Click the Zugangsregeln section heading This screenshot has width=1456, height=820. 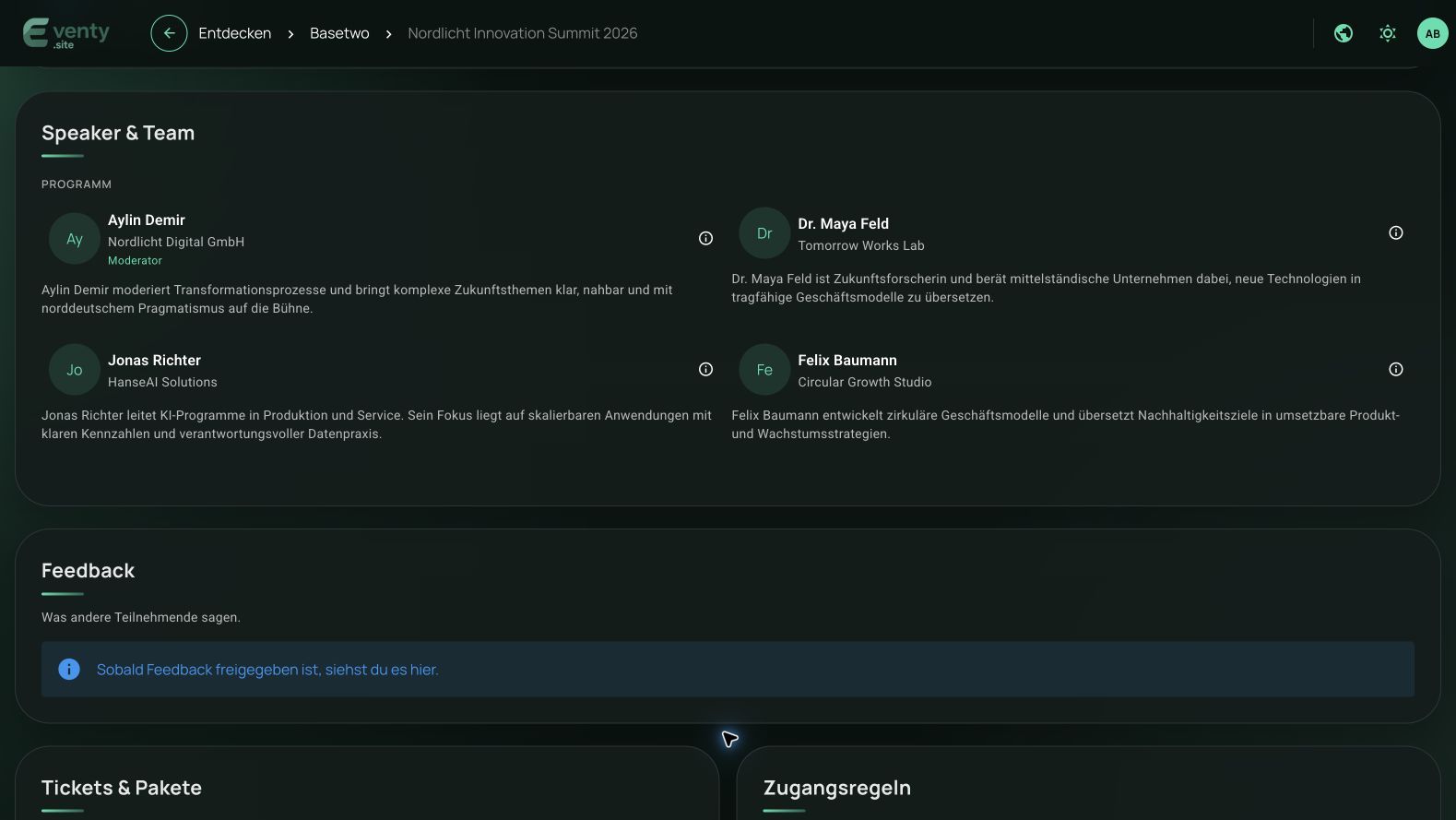click(837, 788)
